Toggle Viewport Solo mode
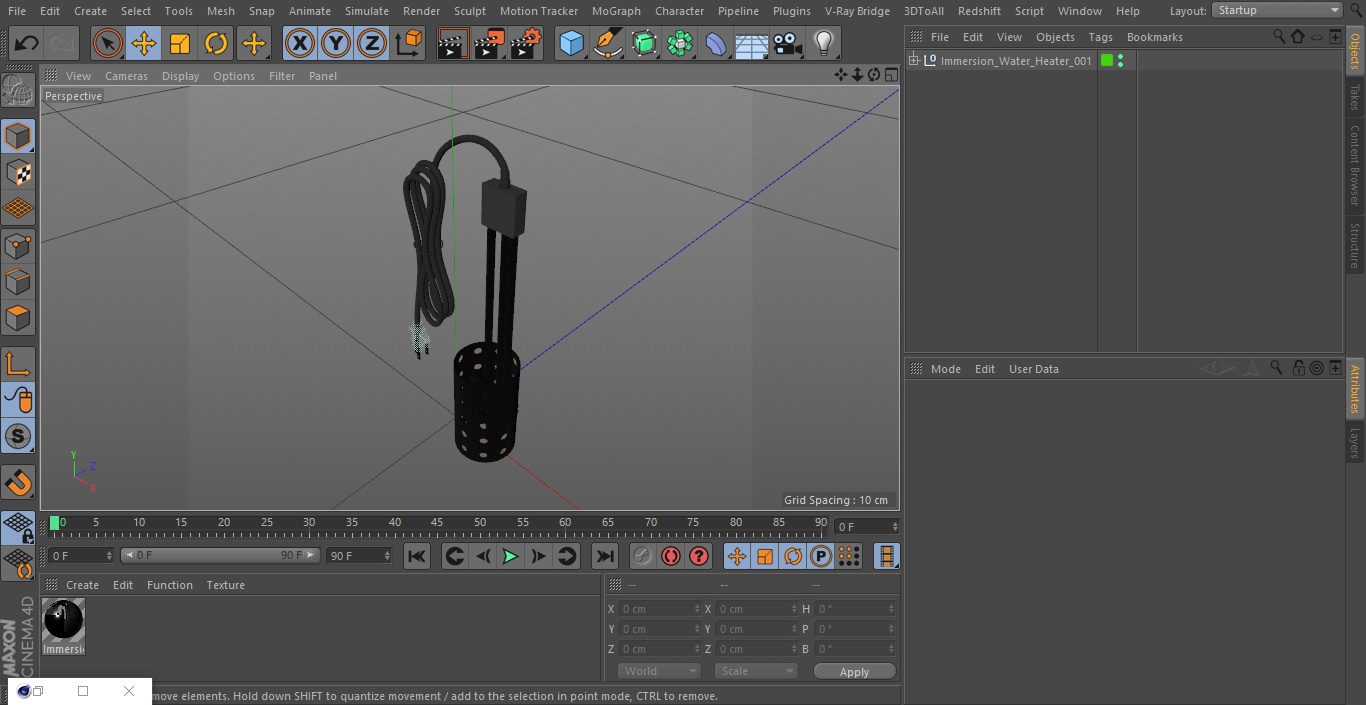 pos(18,437)
